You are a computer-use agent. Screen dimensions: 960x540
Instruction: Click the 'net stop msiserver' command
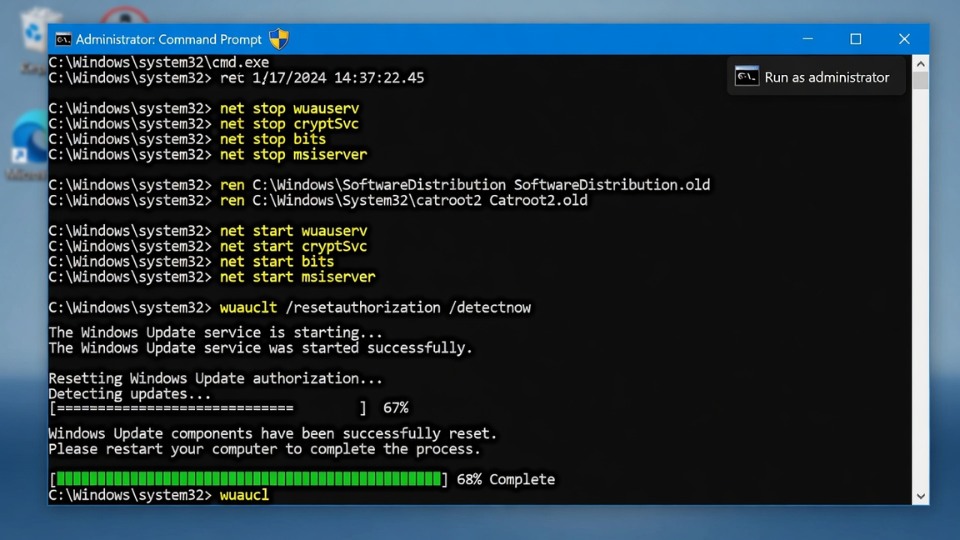(293, 154)
